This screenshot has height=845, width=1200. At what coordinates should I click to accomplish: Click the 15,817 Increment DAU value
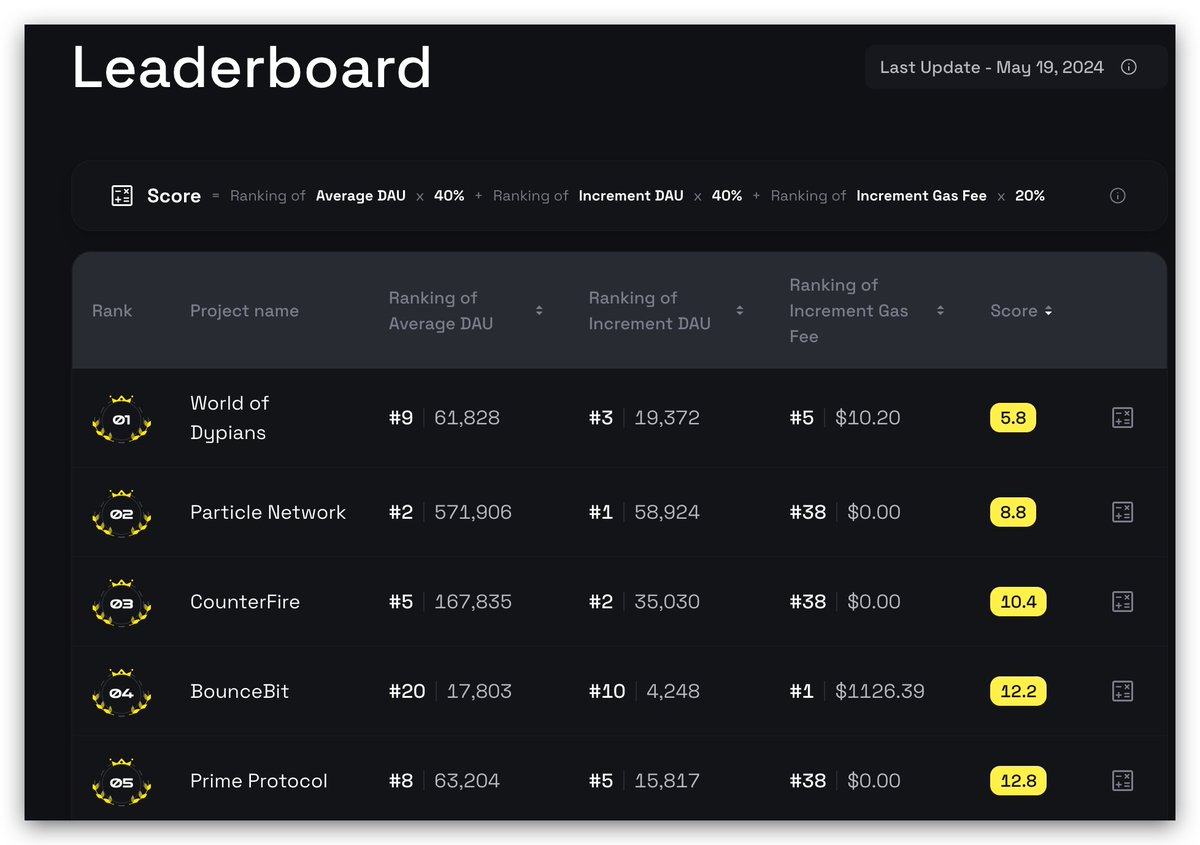pos(667,781)
